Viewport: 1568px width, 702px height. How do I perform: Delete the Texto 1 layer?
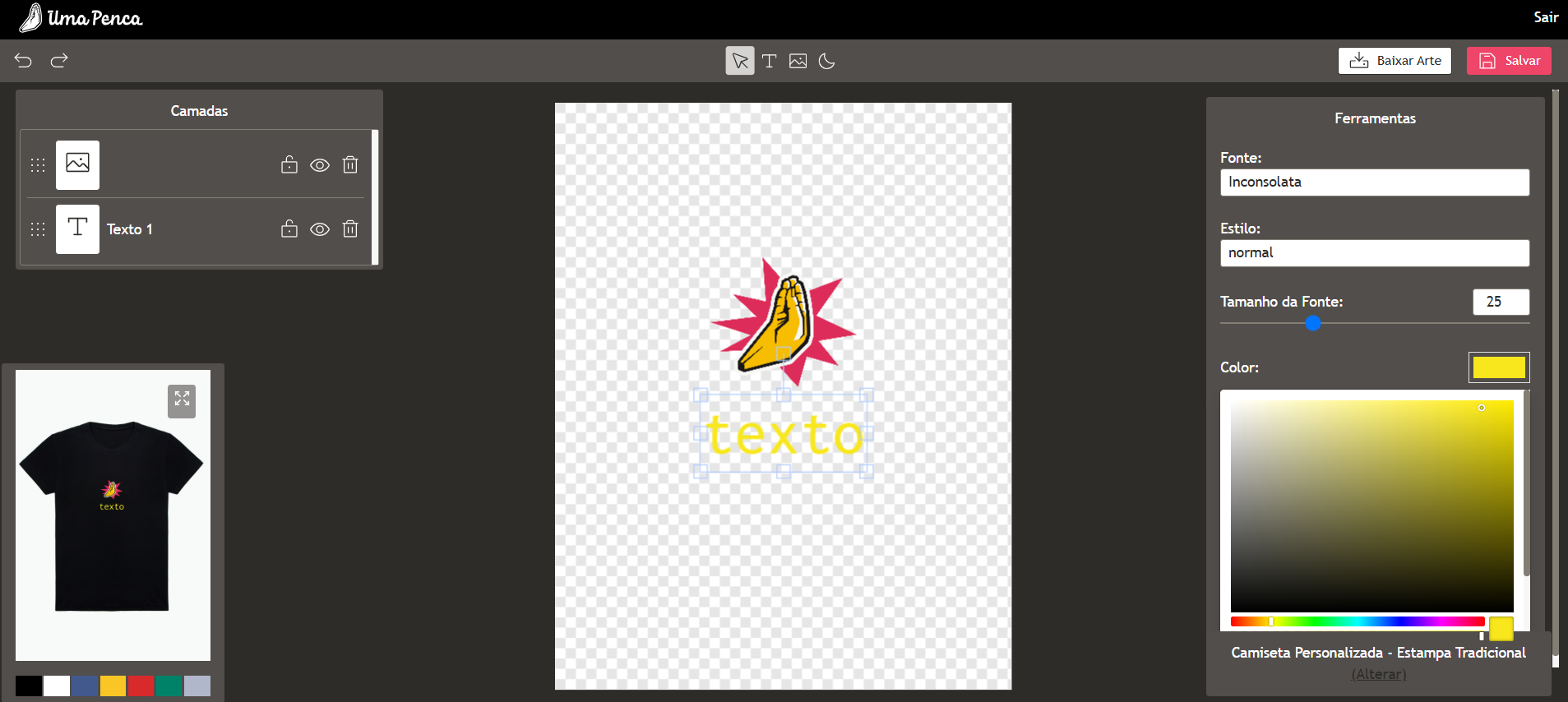(x=350, y=229)
